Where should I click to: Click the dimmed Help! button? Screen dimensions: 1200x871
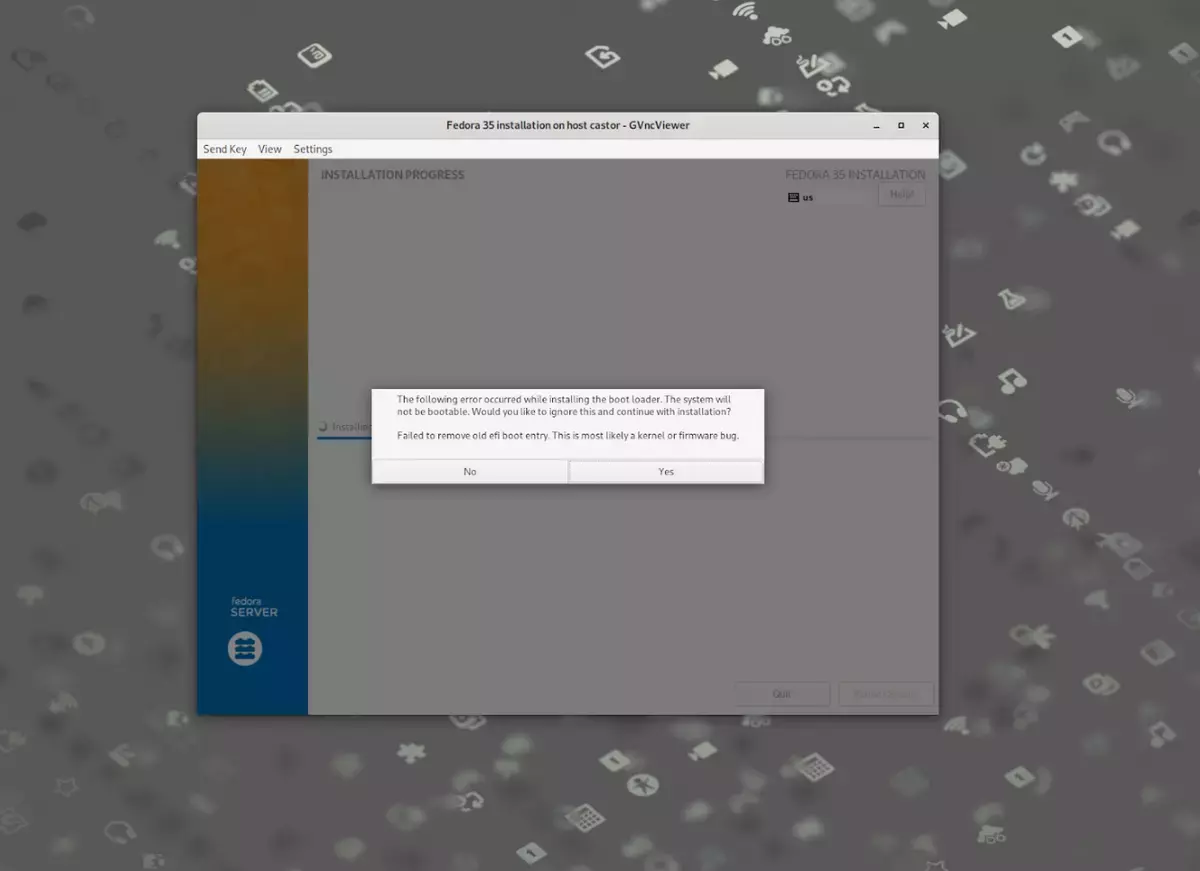[901, 195]
